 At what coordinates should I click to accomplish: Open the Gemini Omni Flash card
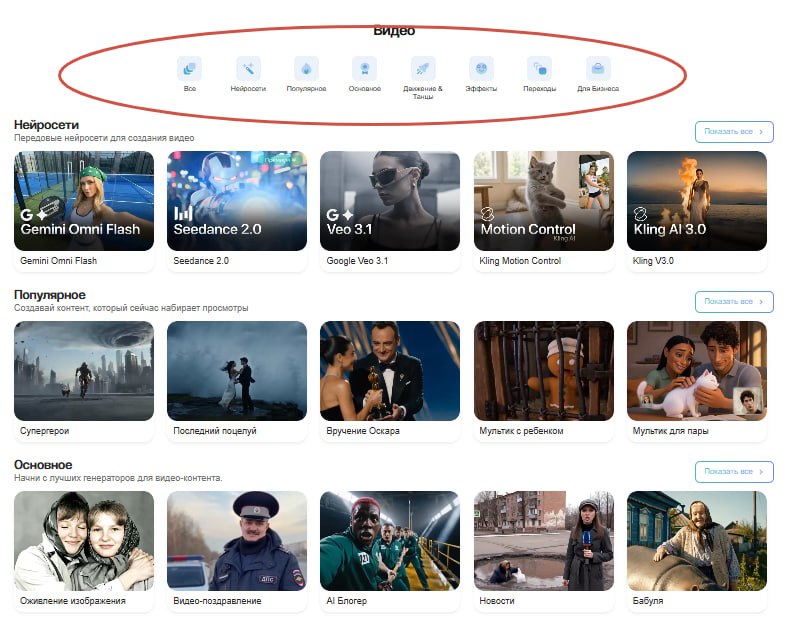(84, 211)
